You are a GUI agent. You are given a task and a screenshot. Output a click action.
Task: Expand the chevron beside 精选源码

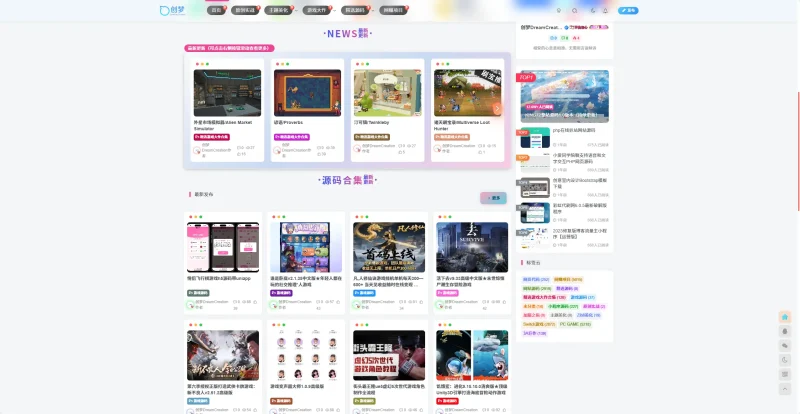(x=373, y=11)
